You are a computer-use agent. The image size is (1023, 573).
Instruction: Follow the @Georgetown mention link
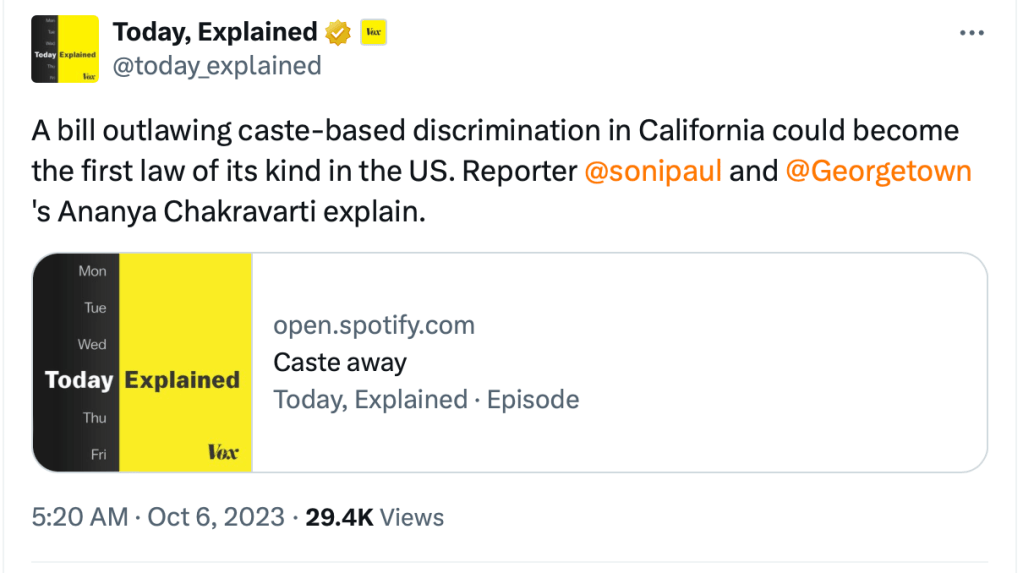(878, 171)
